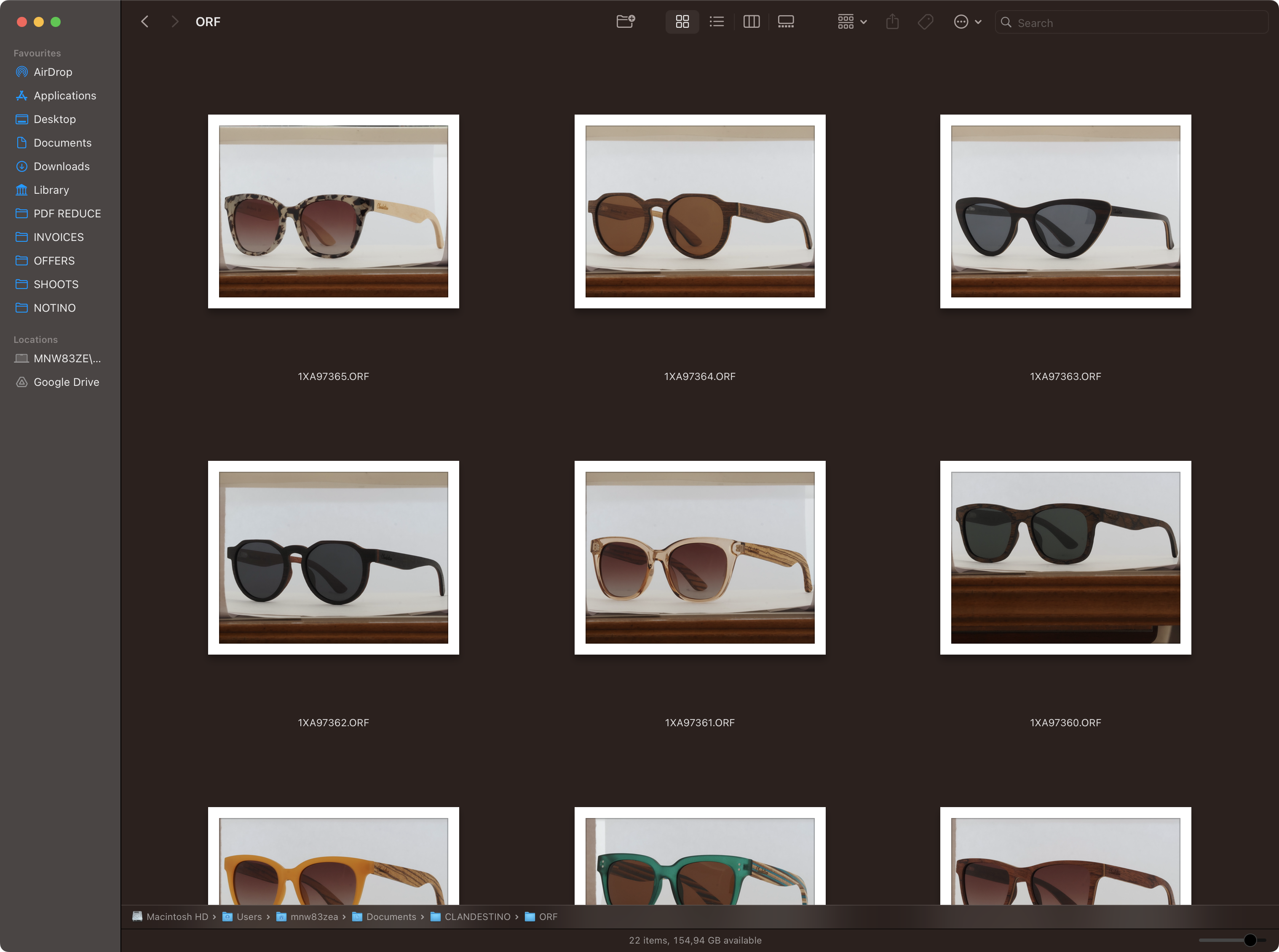The image size is (1279, 952).
Task: Open the Applications sidebar item
Action: point(64,96)
